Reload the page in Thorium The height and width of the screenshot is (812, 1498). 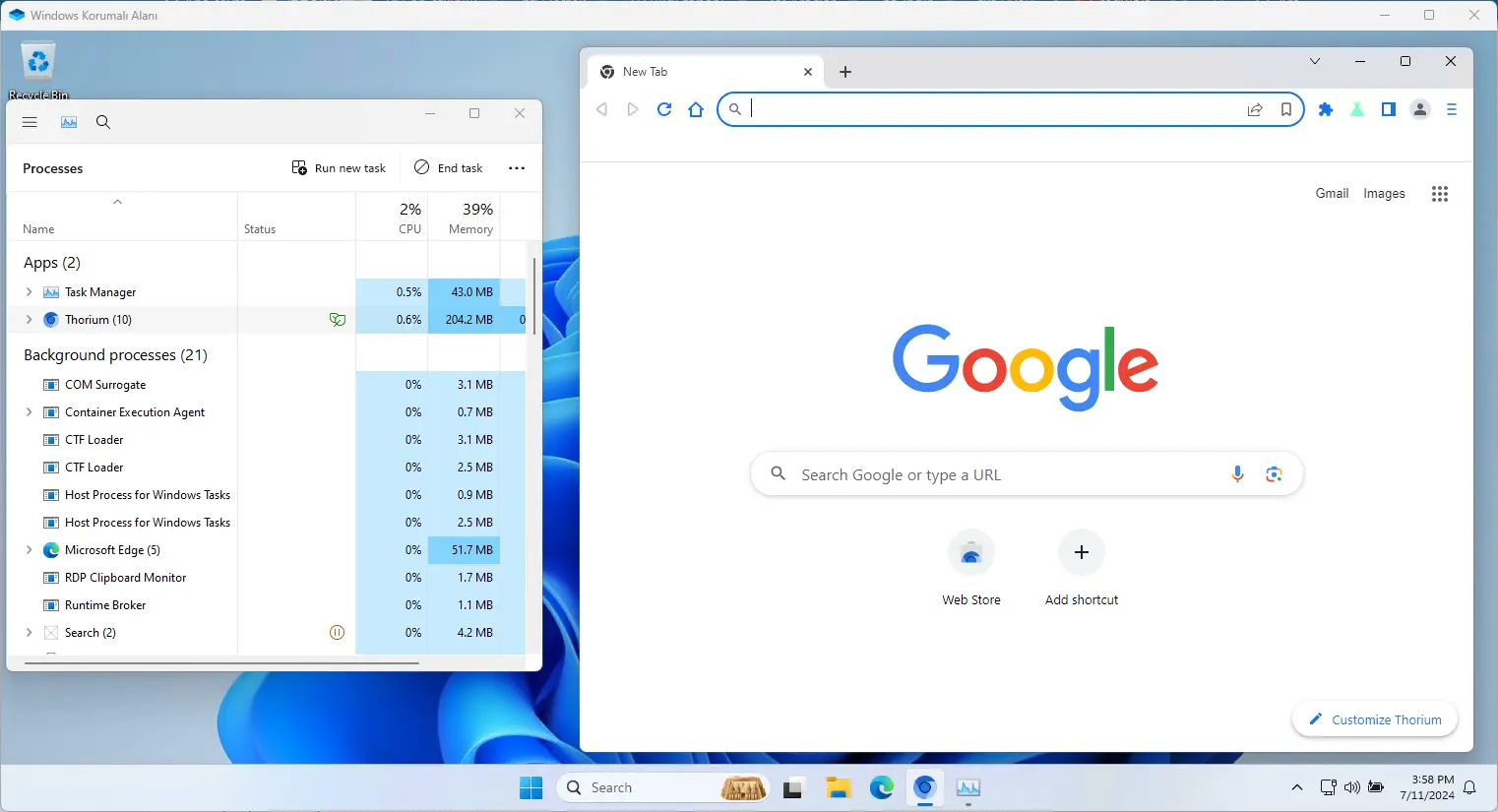coord(664,109)
